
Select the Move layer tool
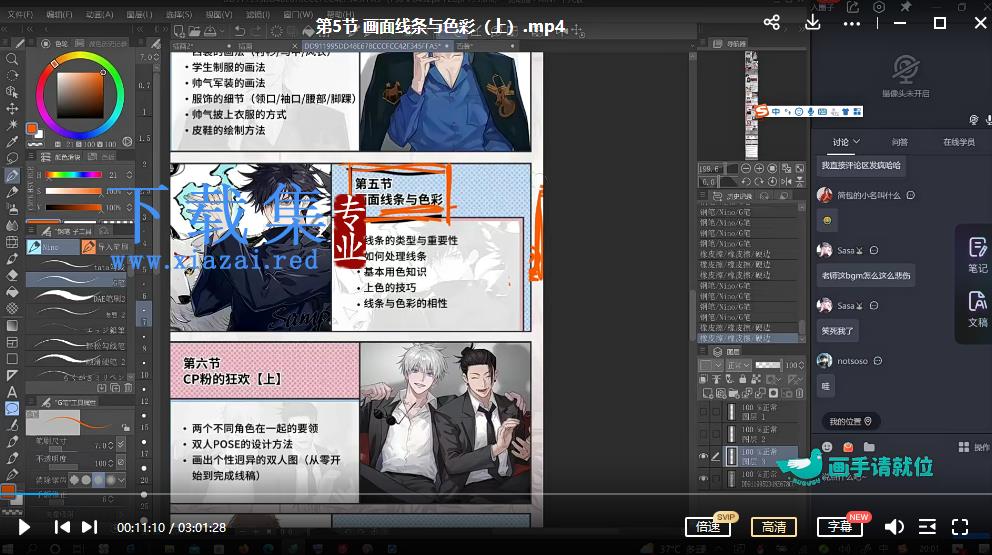coord(11,108)
